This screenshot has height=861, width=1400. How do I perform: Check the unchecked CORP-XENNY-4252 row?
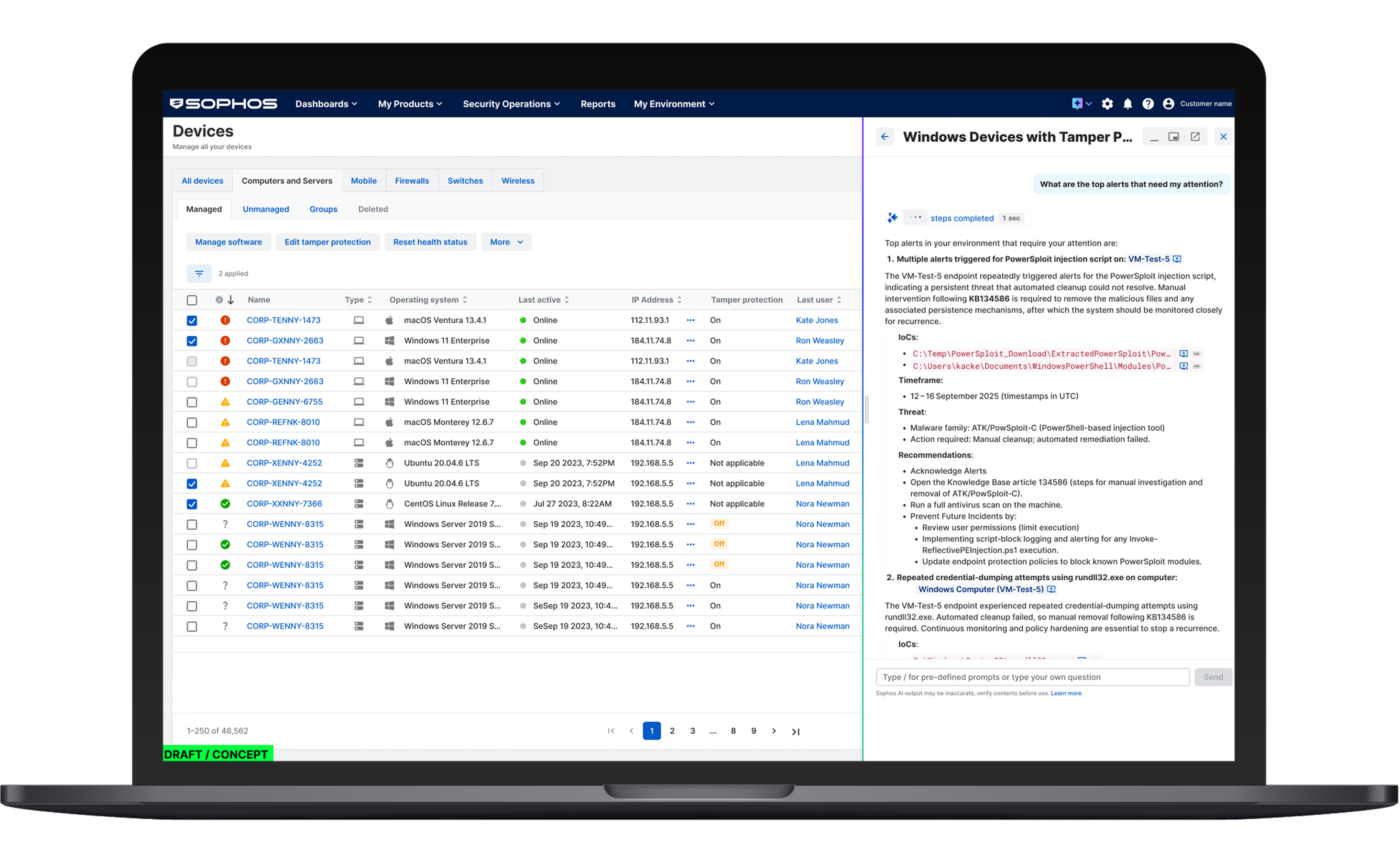[x=192, y=463]
